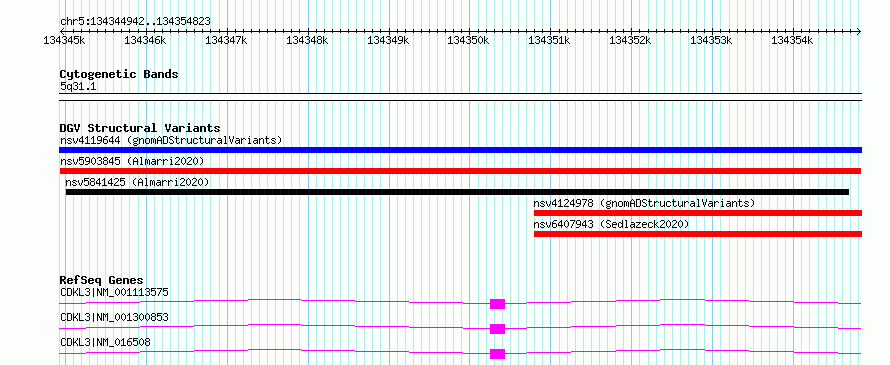This screenshot has width=890, height=365.
Task: Open CDKL3|NM_016508 transcript label
Action: (x=106, y=342)
